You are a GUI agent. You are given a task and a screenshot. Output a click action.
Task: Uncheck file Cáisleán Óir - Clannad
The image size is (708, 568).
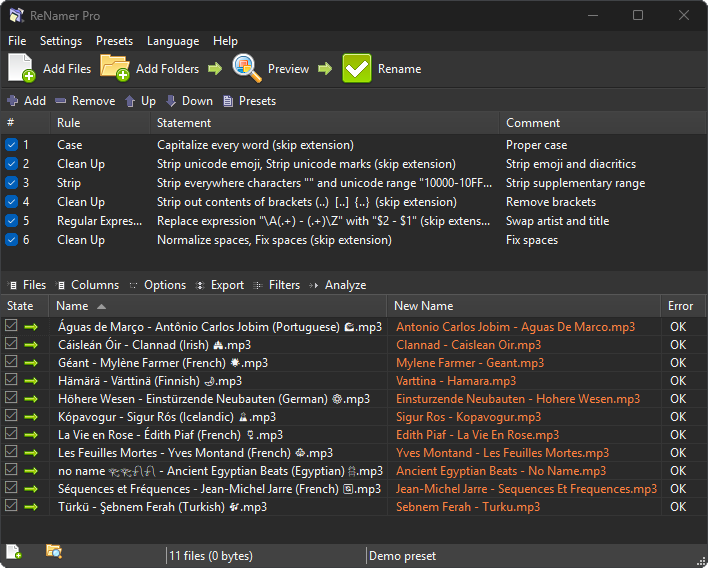[x=11, y=344]
